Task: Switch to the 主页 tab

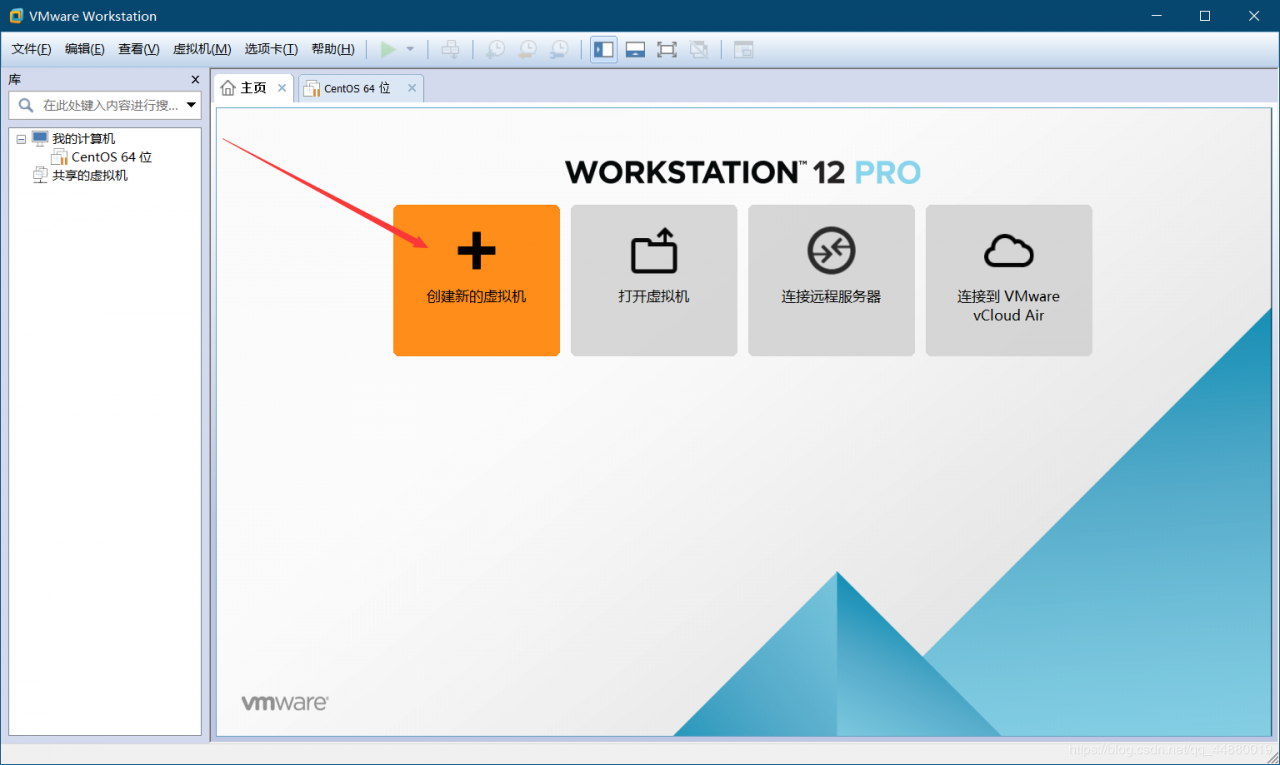Action: click(254, 88)
